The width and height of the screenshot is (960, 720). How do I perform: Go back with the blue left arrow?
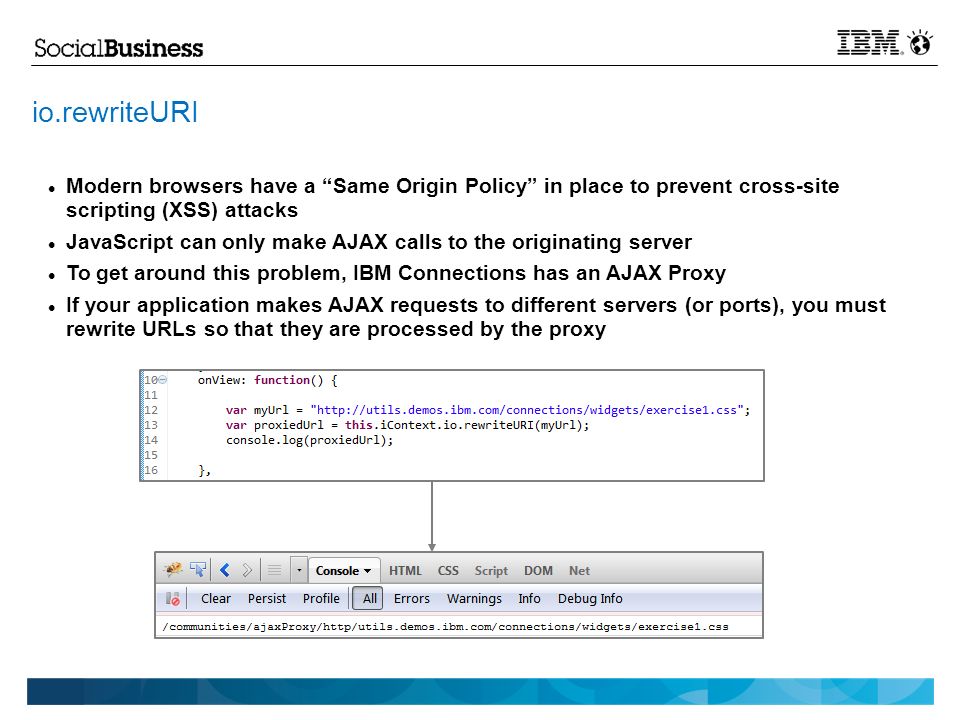tap(225, 570)
